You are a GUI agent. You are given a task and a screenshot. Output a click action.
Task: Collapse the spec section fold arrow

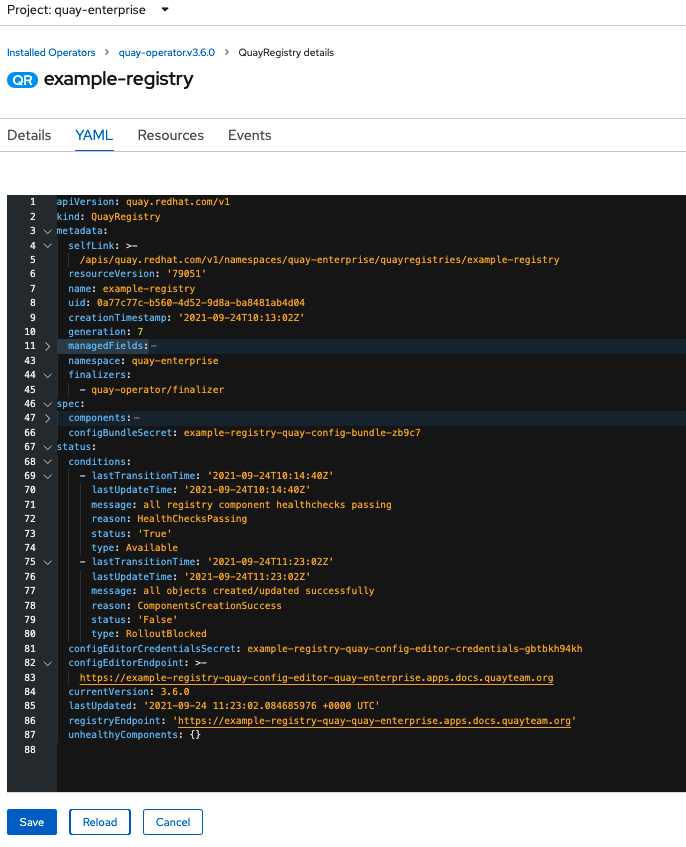47,404
